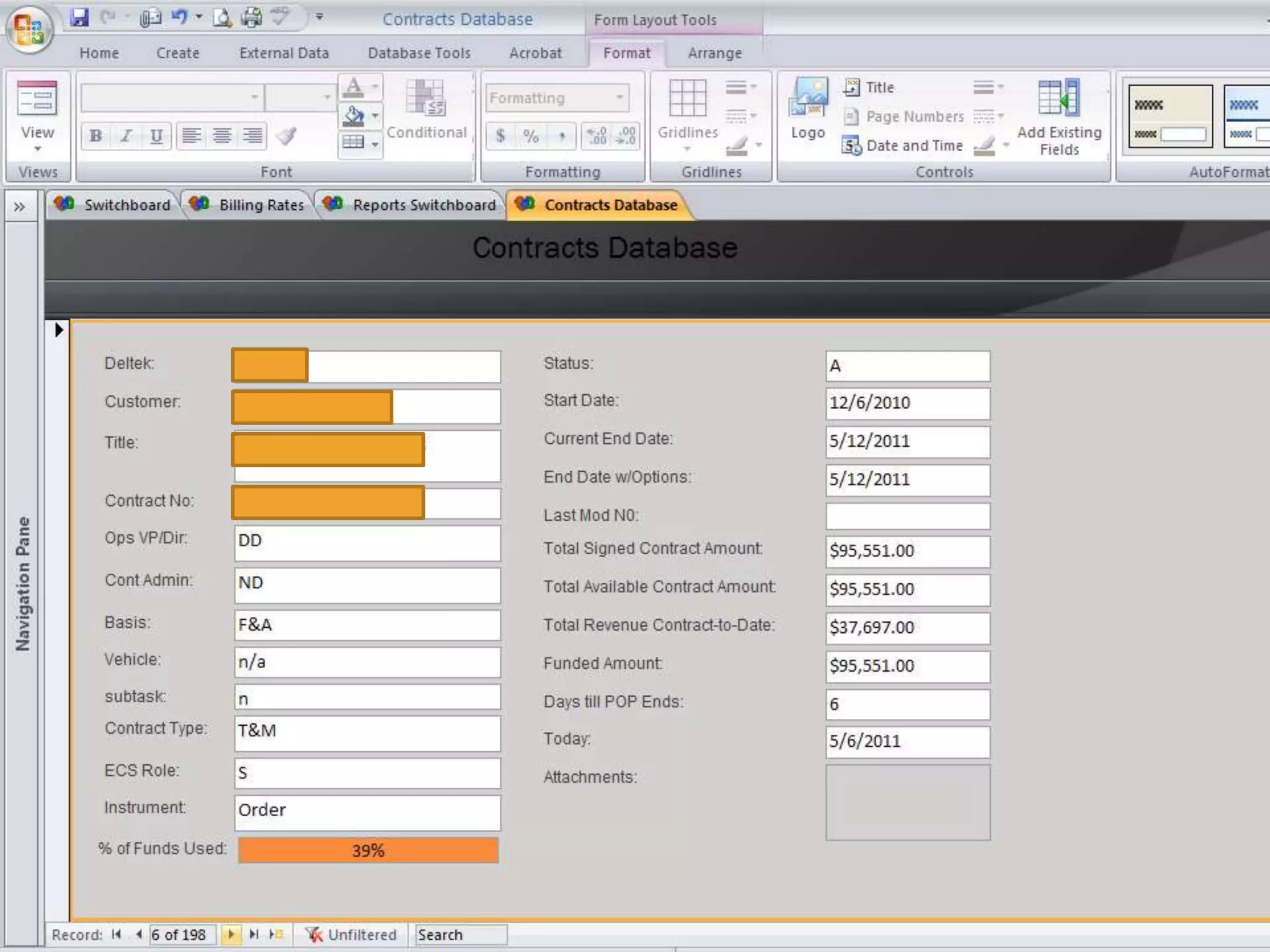The width and height of the screenshot is (1270, 952).
Task: Click the Undo arrow icon
Action: coord(179,17)
